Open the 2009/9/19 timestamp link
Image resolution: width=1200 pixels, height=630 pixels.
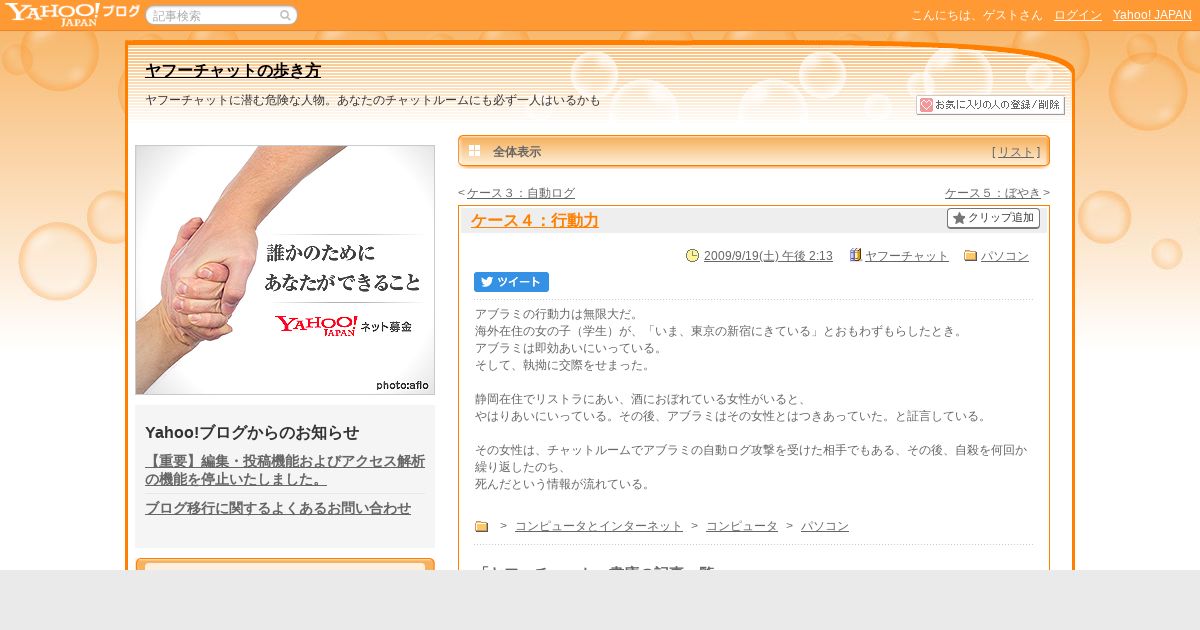click(x=768, y=256)
